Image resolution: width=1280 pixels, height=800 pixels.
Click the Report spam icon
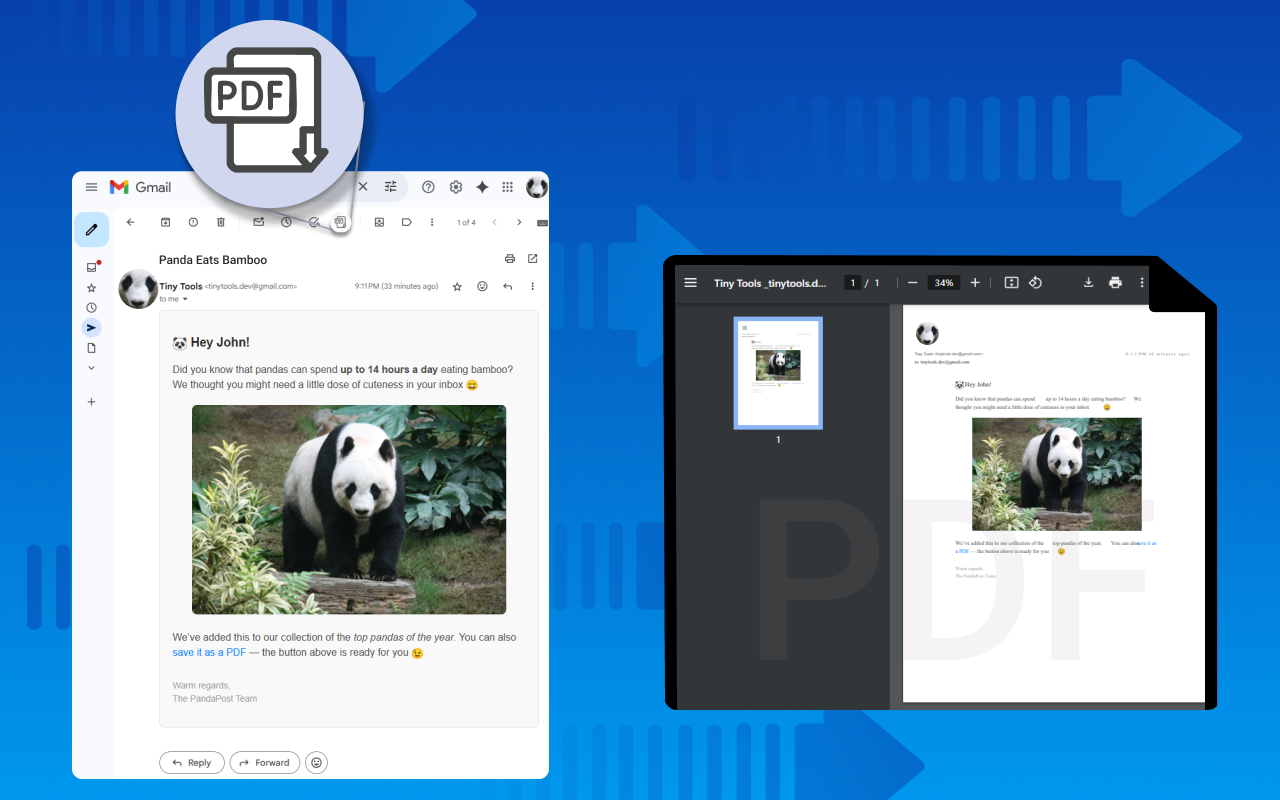click(193, 222)
